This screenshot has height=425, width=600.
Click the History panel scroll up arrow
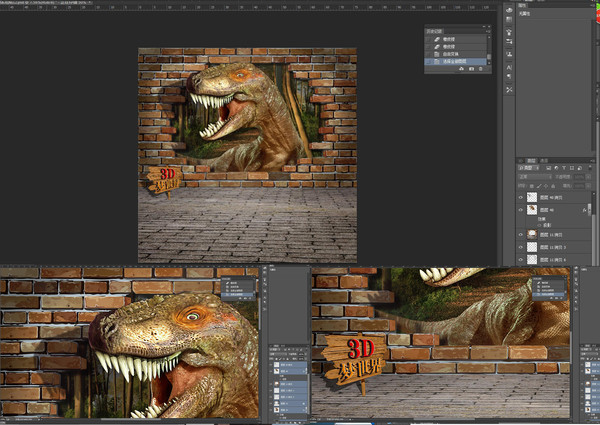[489, 37]
